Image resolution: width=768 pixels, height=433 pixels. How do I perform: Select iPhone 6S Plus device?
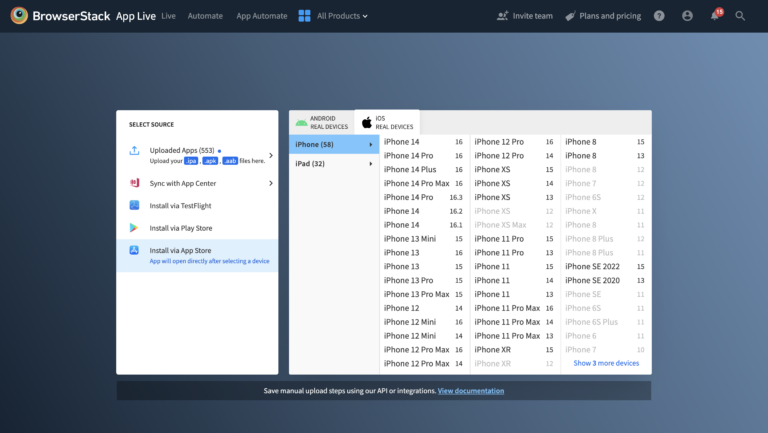coord(605,322)
